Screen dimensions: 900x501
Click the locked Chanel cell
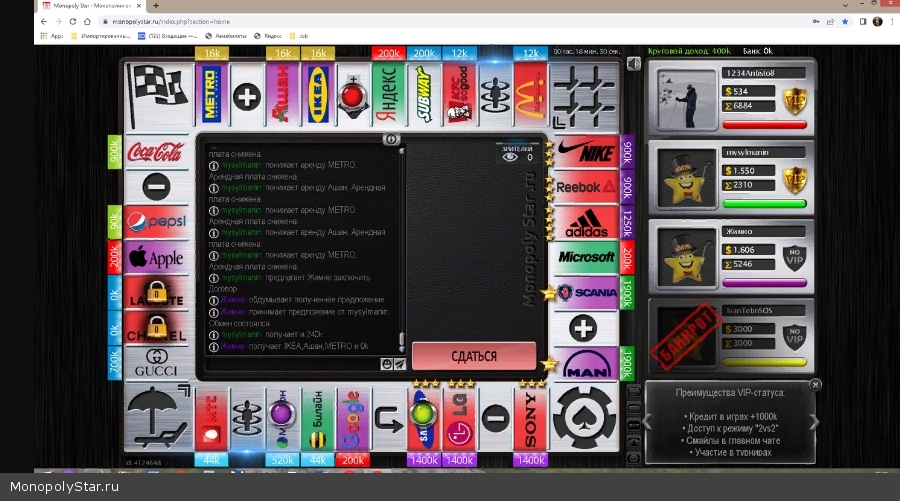(156, 328)
